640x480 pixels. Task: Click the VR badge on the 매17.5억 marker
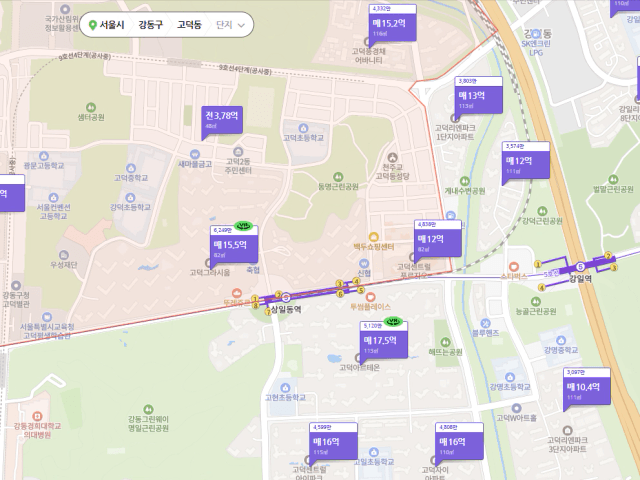[393, 322]
